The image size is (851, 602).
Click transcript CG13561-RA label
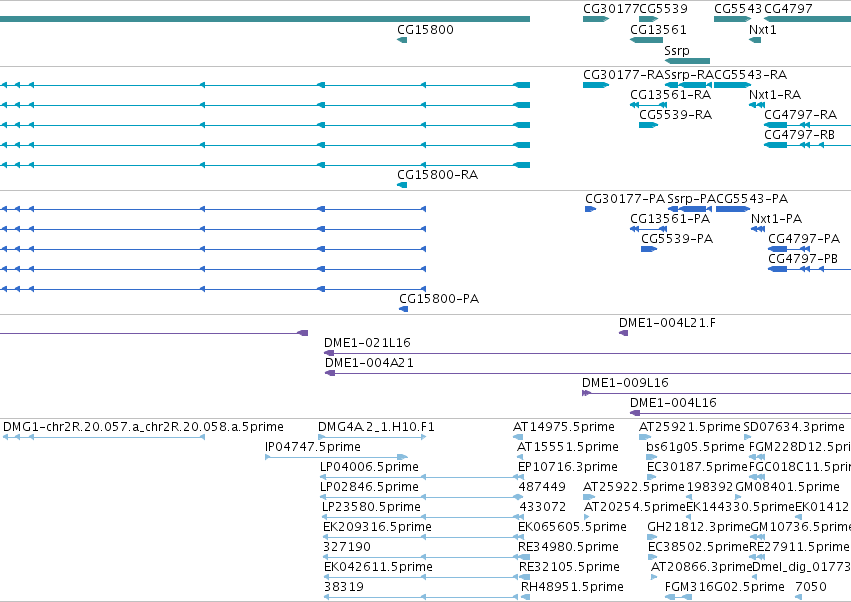[x=670, y=95]
